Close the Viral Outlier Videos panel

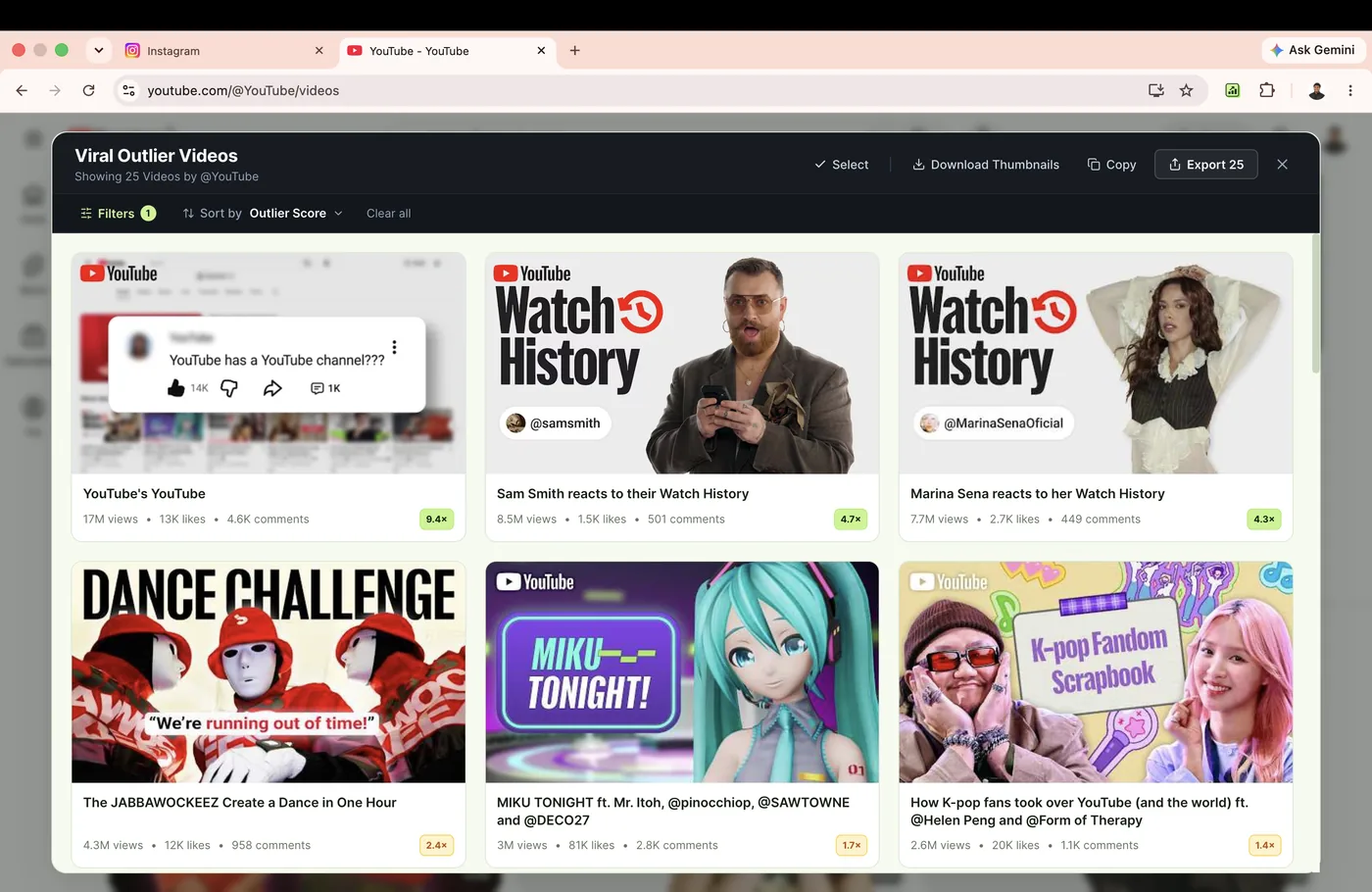click(1282, 165)
